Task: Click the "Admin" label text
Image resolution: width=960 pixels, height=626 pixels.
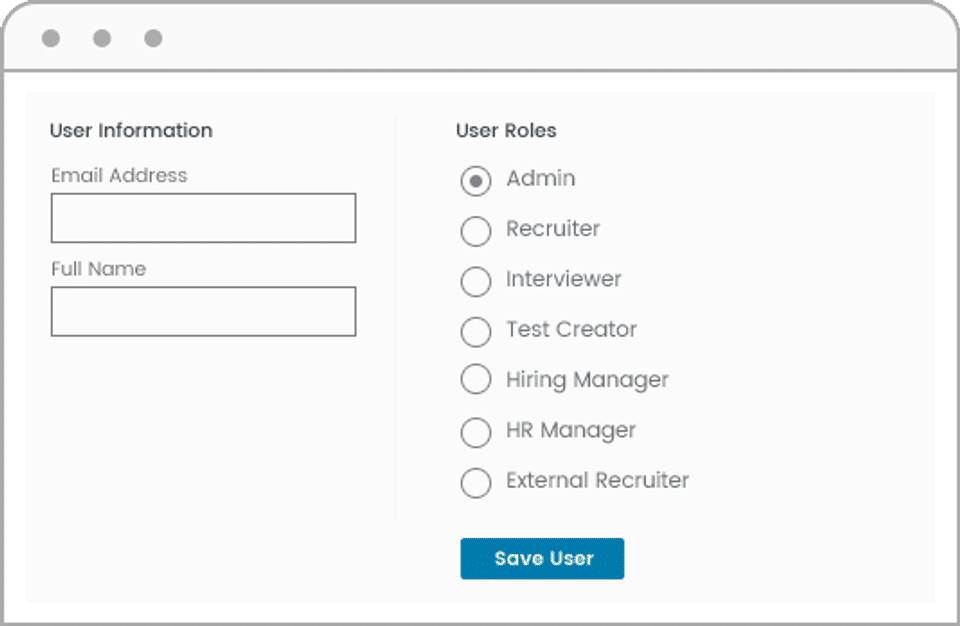Action: [541, 179]
